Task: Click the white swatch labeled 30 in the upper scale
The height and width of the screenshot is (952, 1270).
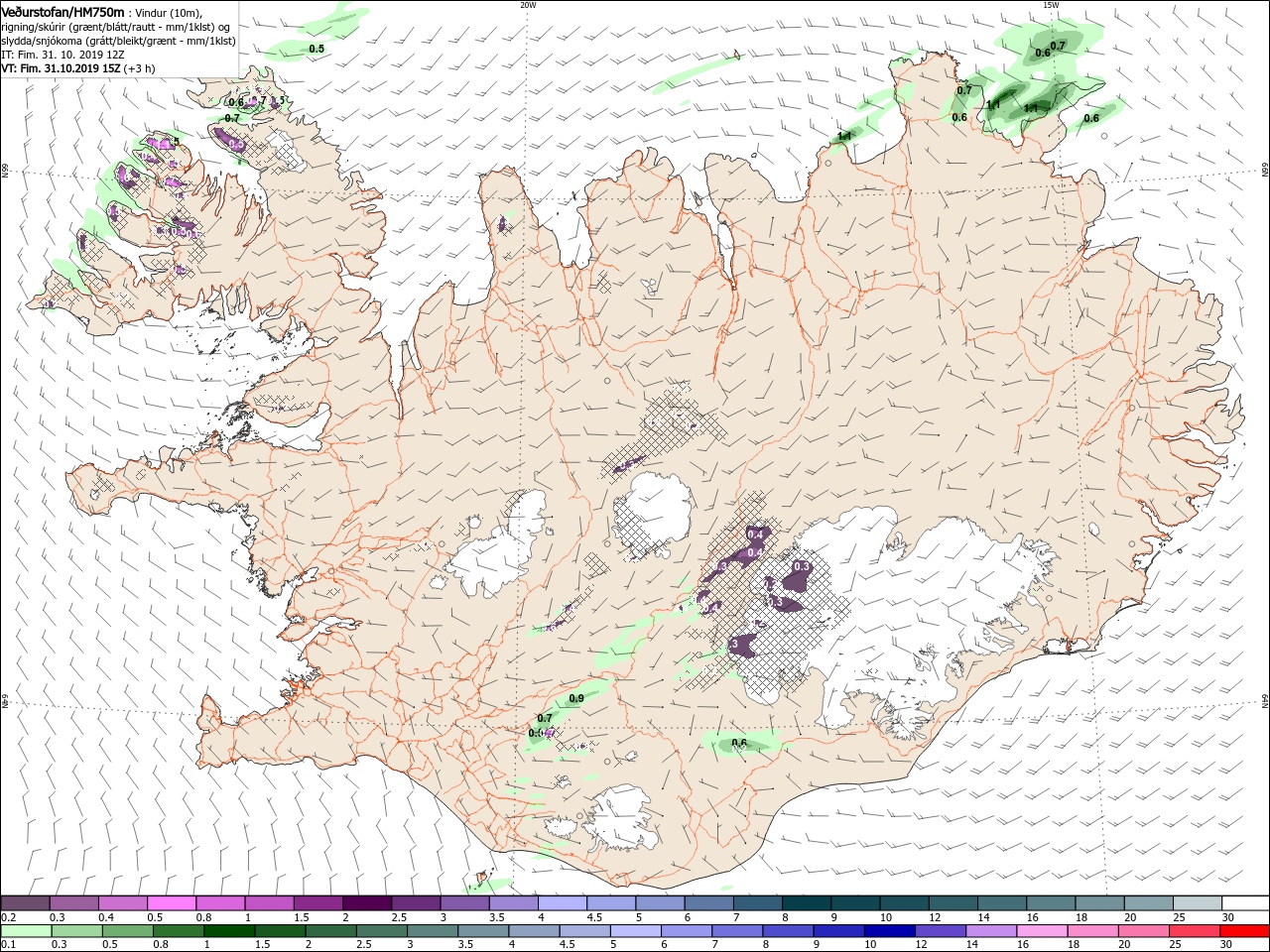Action: coord(1244,903)
